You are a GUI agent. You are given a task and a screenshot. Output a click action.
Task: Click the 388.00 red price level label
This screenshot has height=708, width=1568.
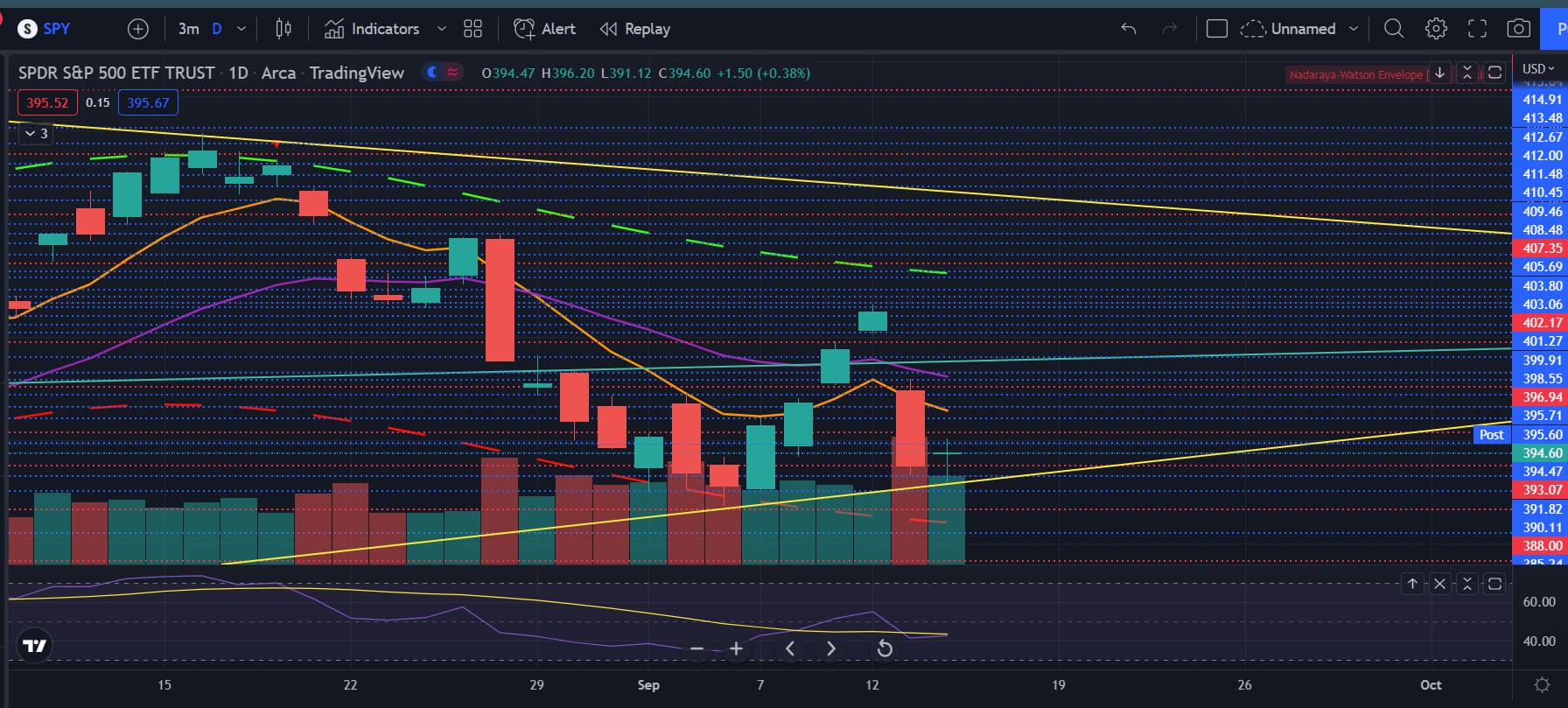click(1541, 546)
